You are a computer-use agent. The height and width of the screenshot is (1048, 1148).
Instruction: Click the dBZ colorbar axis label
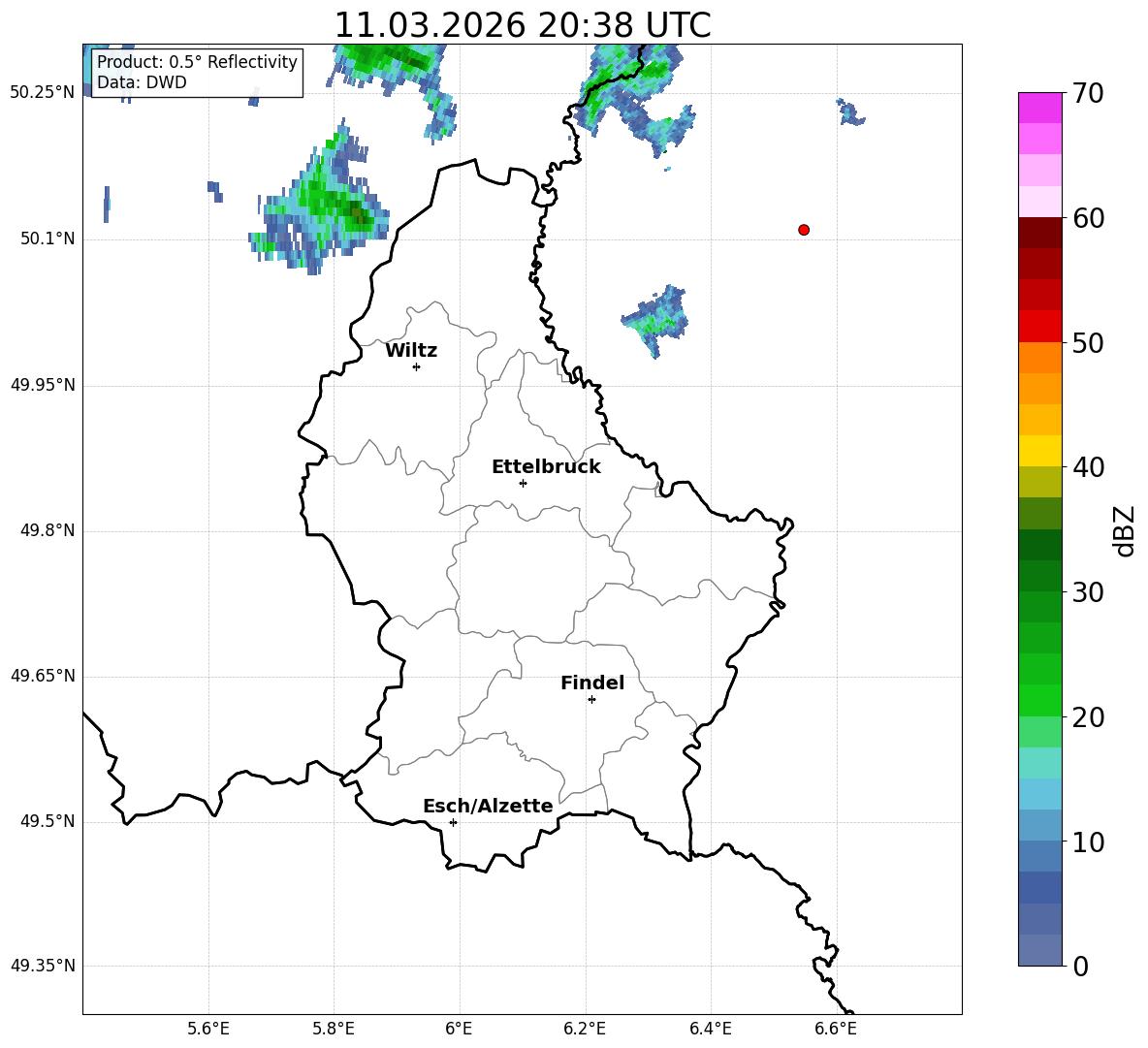pos(1125,530)
